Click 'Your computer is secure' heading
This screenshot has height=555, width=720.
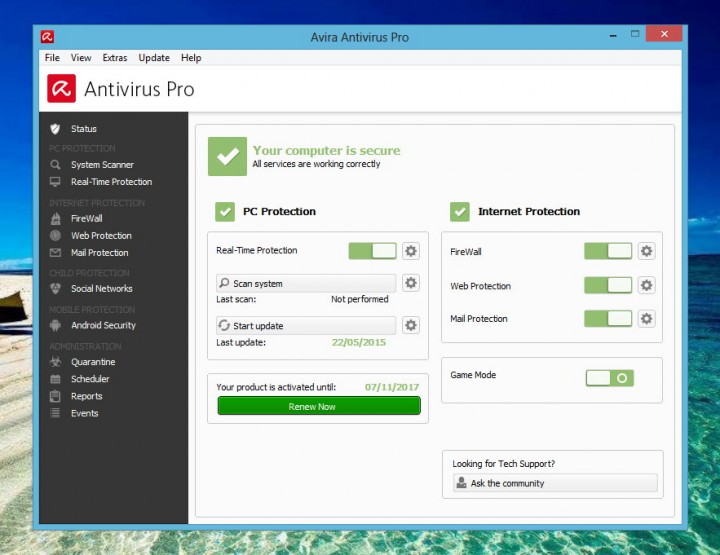326,151
